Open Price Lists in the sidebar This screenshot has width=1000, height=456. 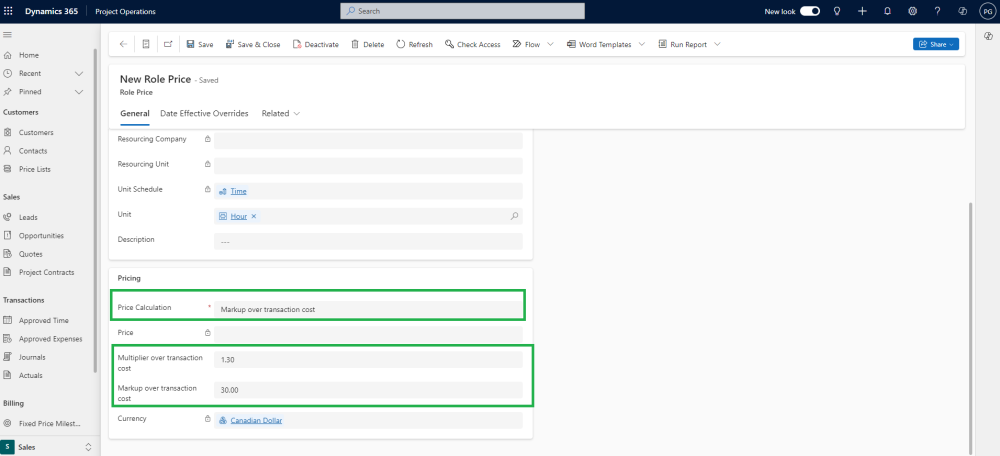pyautogui.click(x=34, y=169)
